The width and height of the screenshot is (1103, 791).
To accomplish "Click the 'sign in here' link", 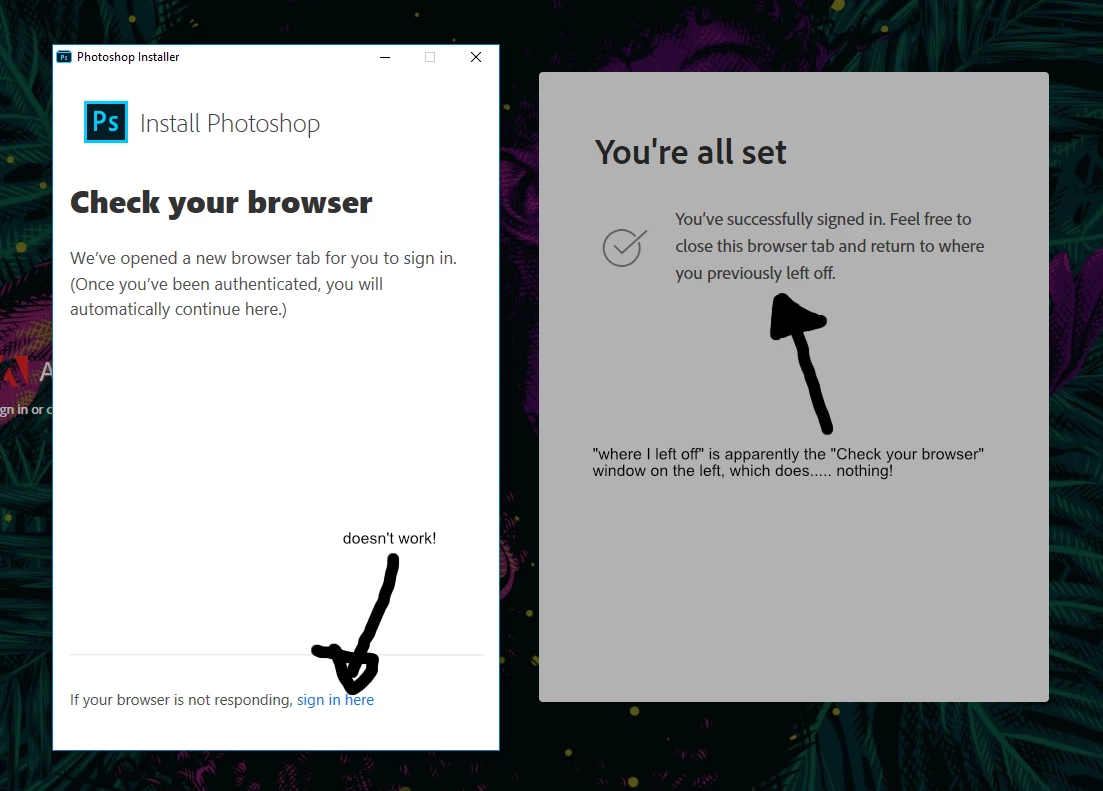I will [x=335, y=700].
